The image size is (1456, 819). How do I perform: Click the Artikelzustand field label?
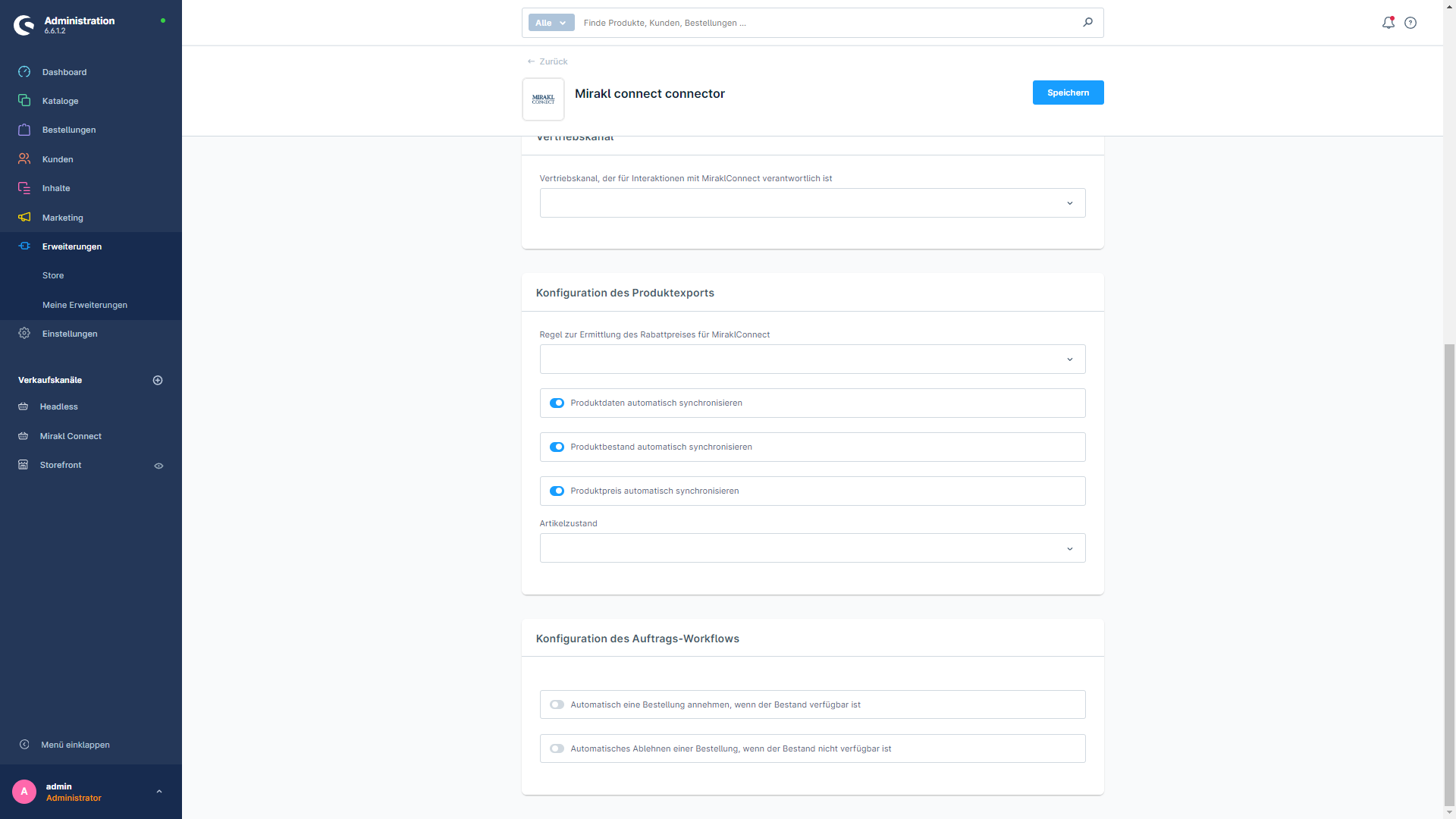pos(568,523)
